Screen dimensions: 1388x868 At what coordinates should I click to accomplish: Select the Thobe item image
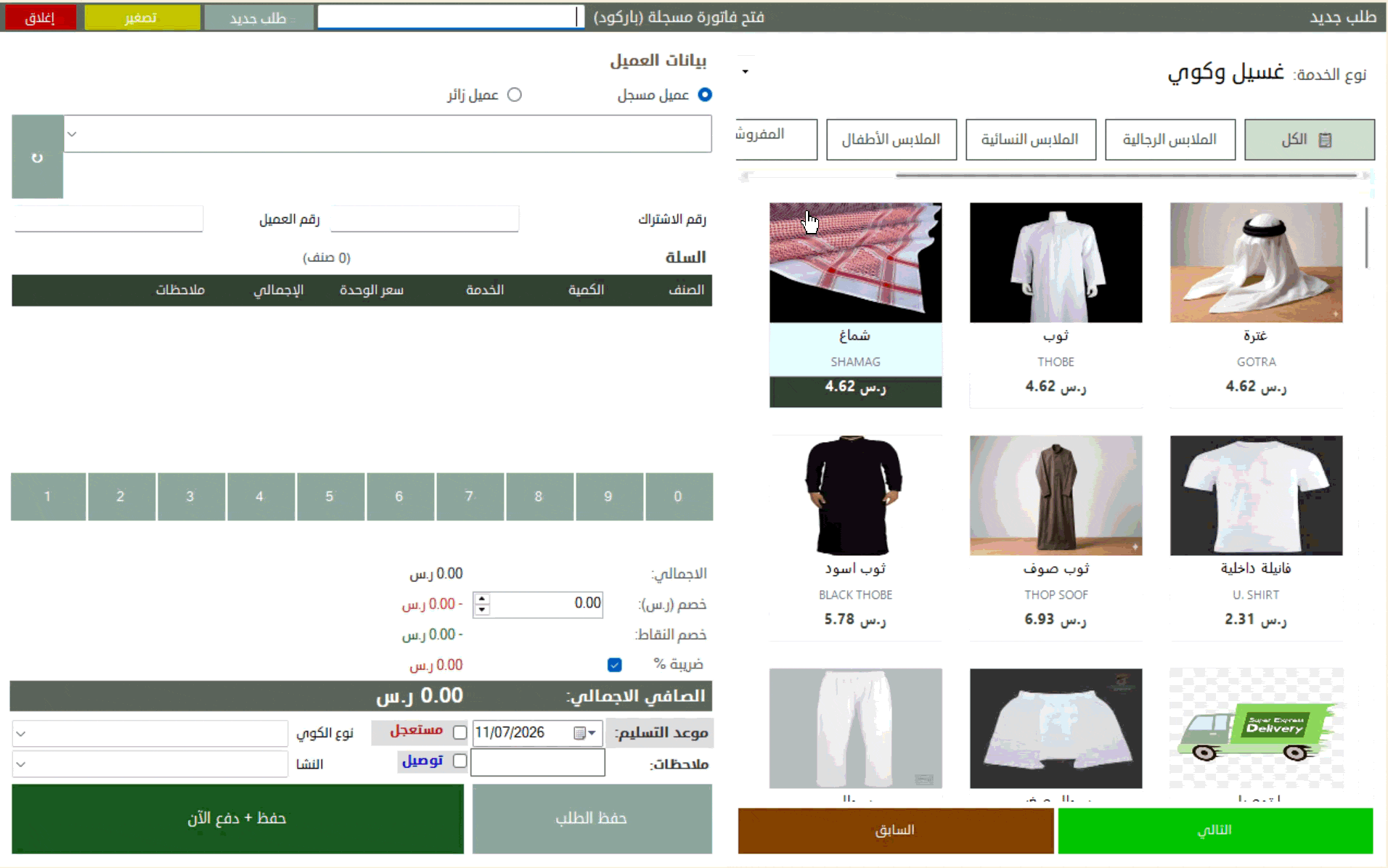click(x=1056, y=263)
